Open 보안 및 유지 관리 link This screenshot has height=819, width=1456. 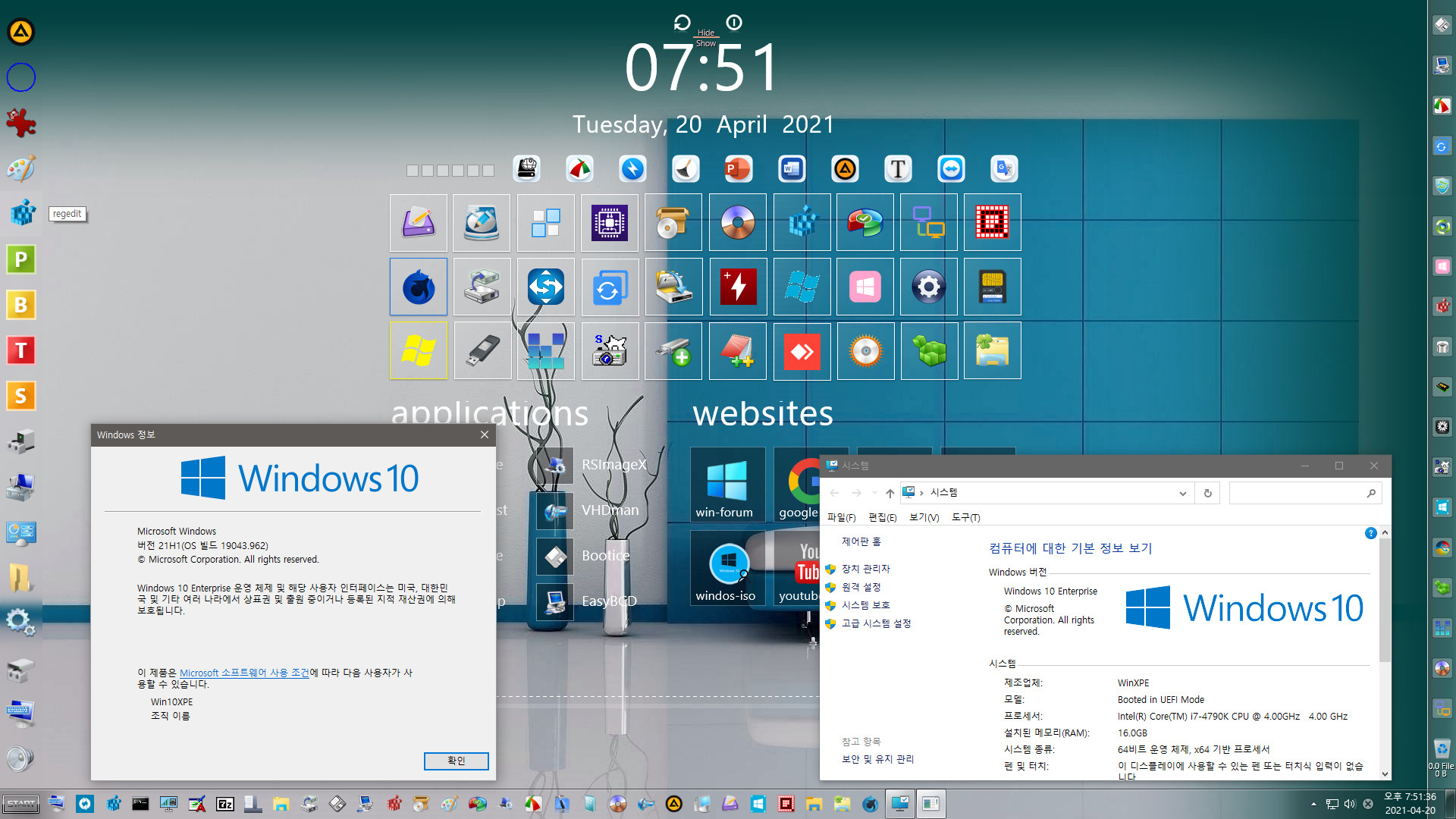click(877, 759)
